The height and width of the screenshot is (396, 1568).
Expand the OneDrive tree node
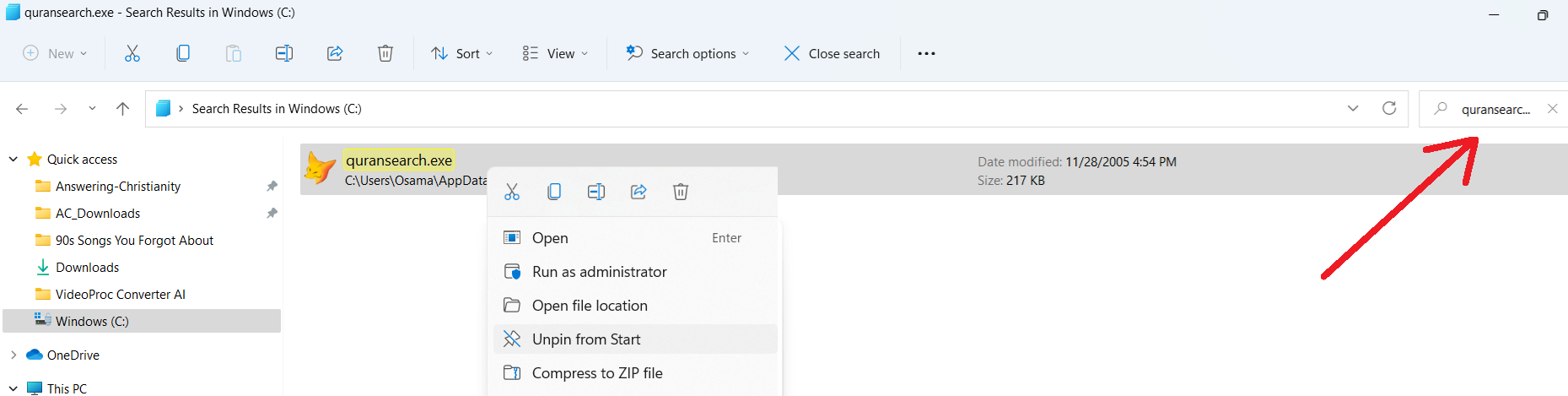13,355
